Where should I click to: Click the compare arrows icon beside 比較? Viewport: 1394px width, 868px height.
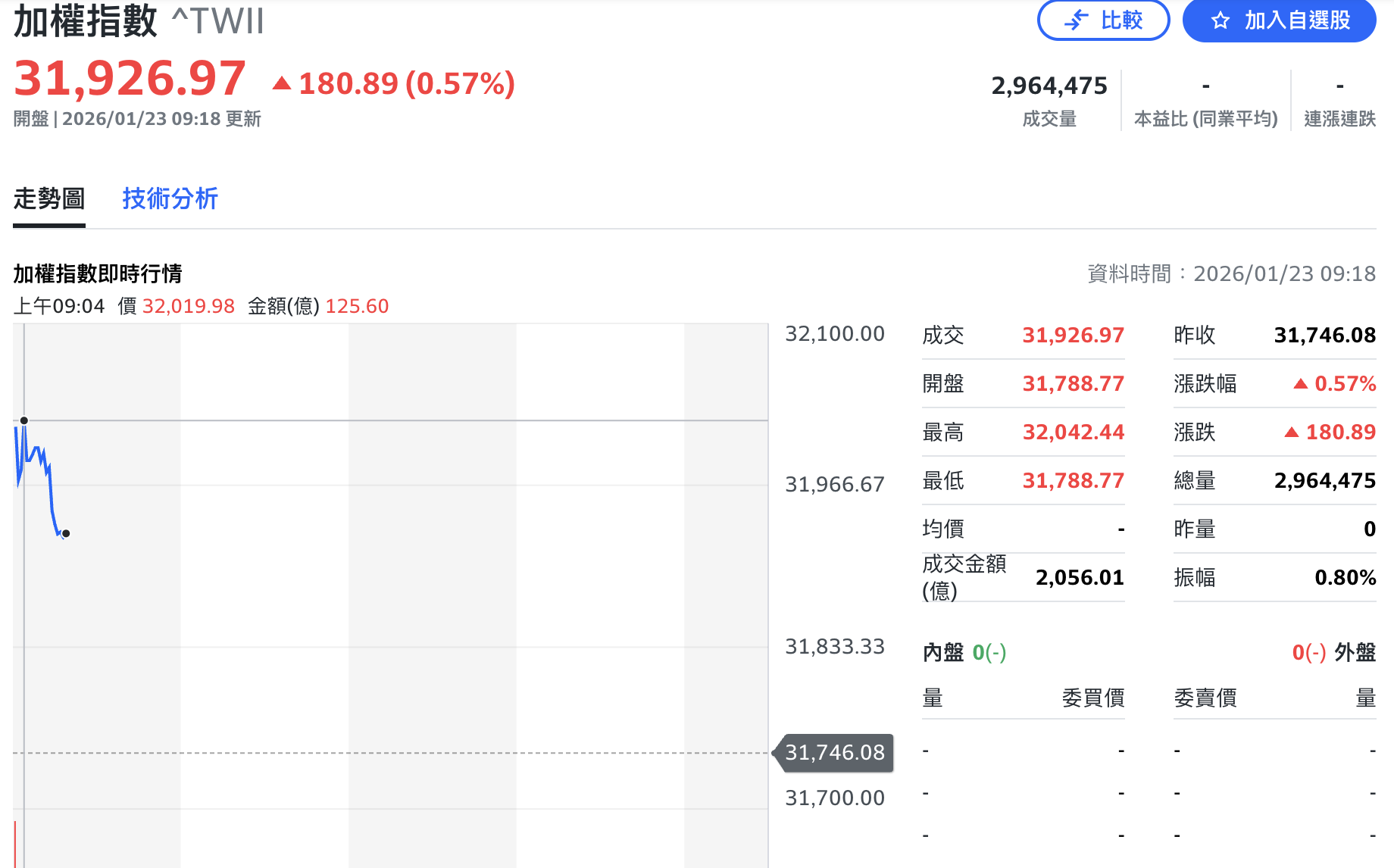click(x=1077, y=20)
